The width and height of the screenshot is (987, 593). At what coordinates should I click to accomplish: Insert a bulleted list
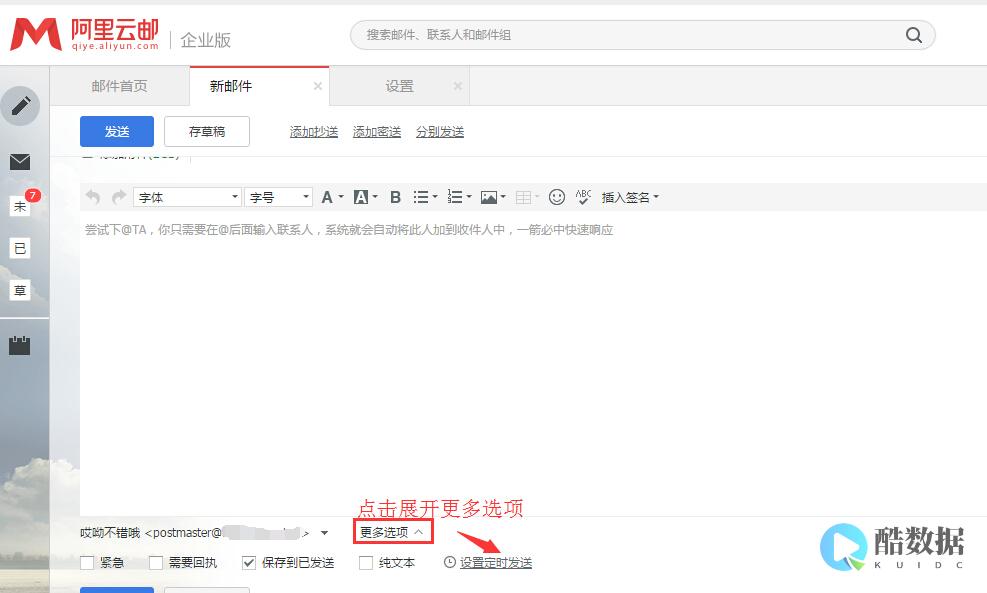pos(420,197)
